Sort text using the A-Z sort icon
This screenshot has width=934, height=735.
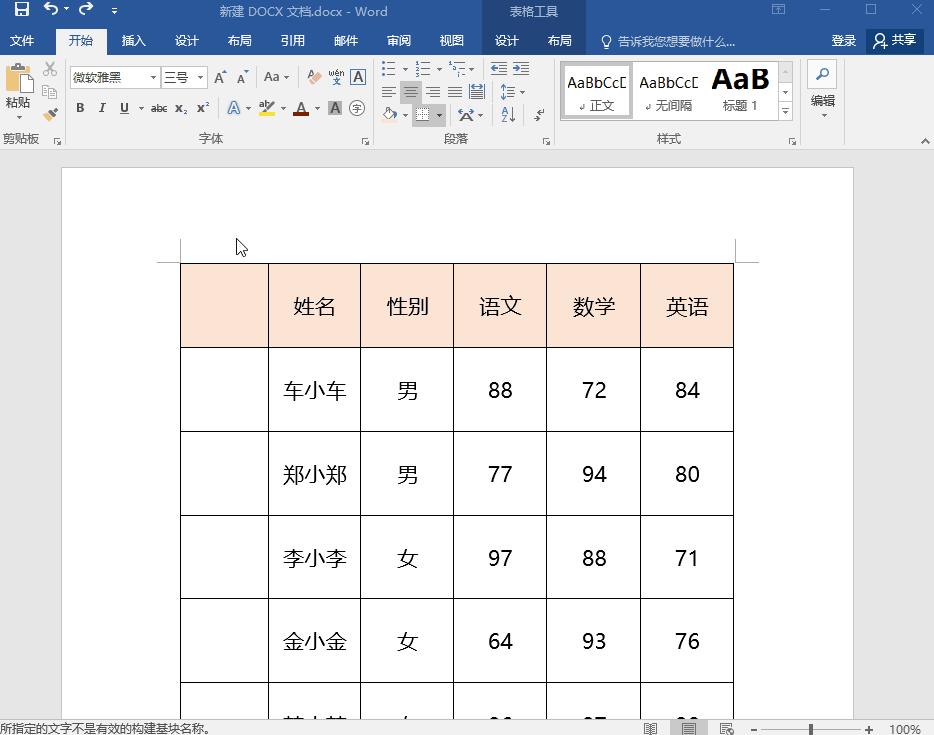point(508,114)
